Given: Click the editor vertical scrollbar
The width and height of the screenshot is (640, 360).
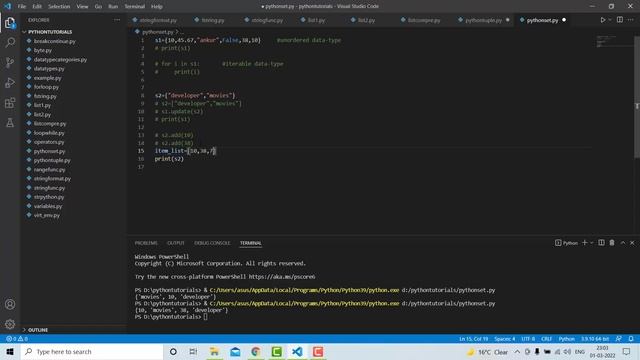Looking at the screenshot, I should click(x=637, y=97).
